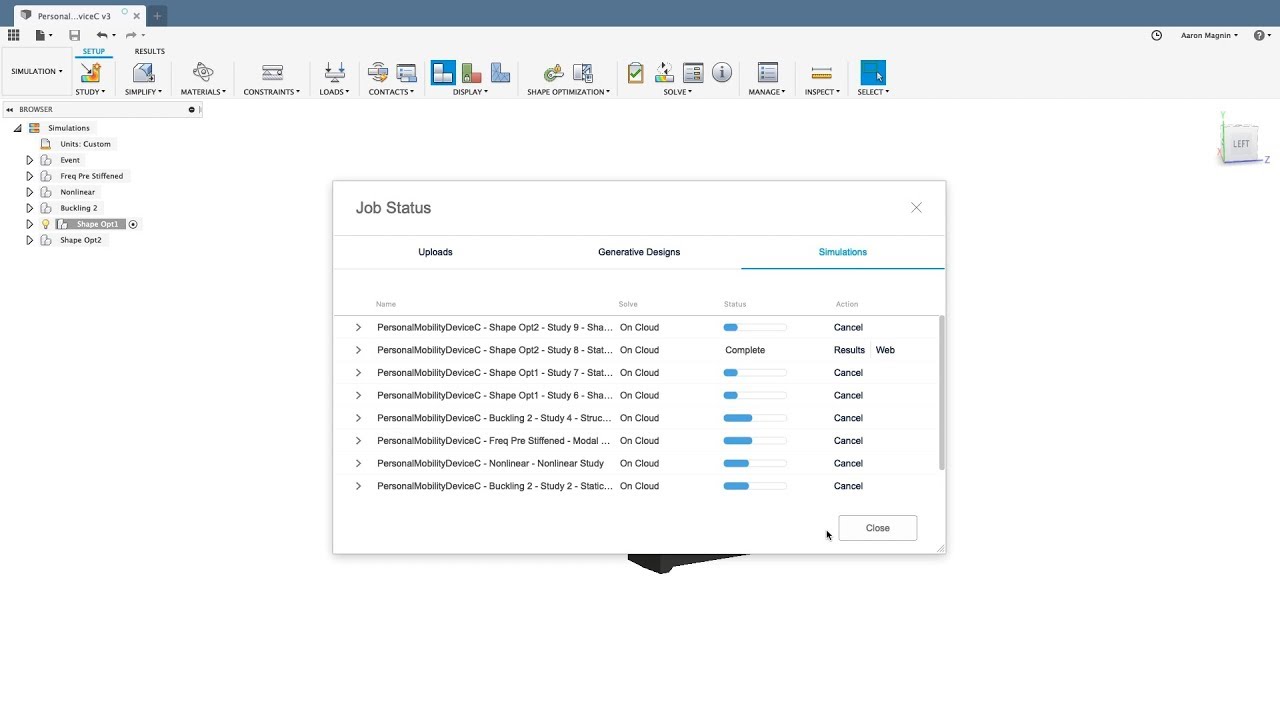Viewport: 1280px width, 720px height.
Task: Click the Select tool icon
Action: 873,73
